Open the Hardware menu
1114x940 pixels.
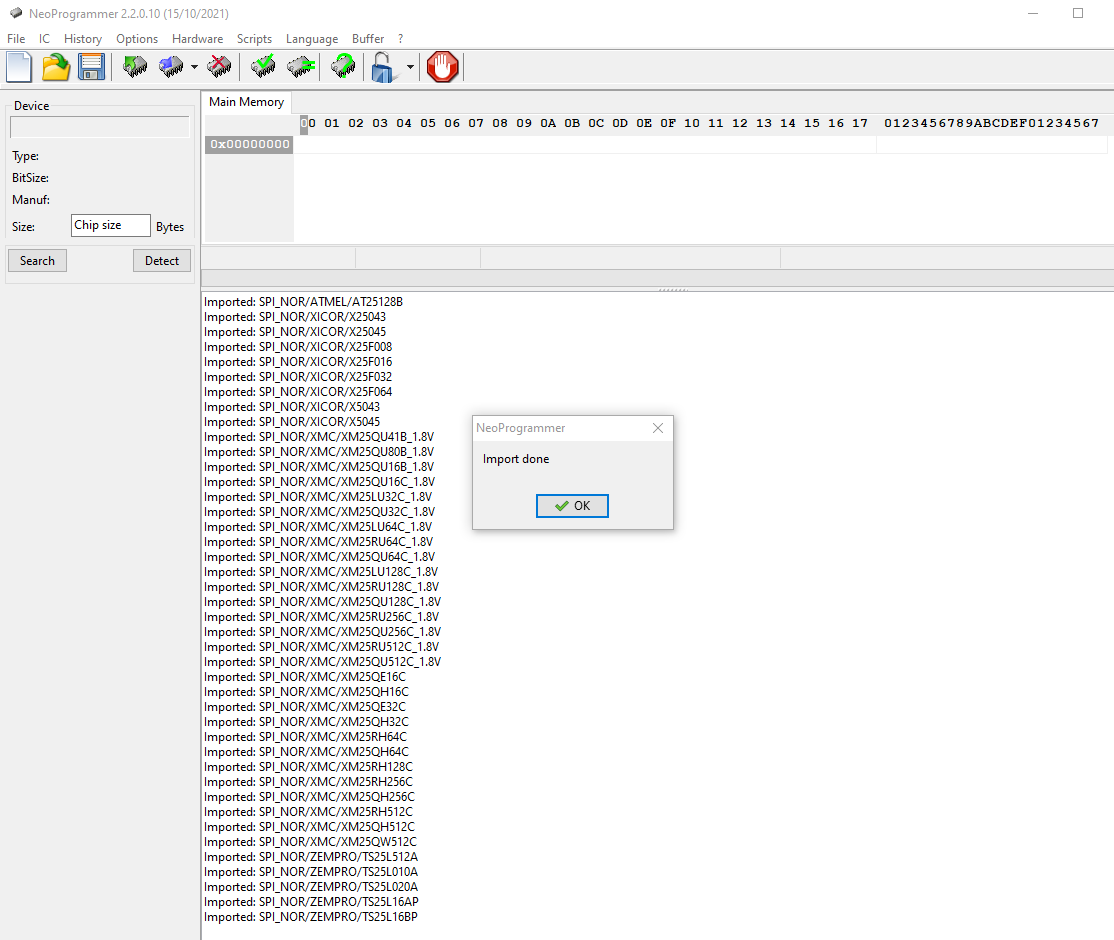(x=198, y=39)
